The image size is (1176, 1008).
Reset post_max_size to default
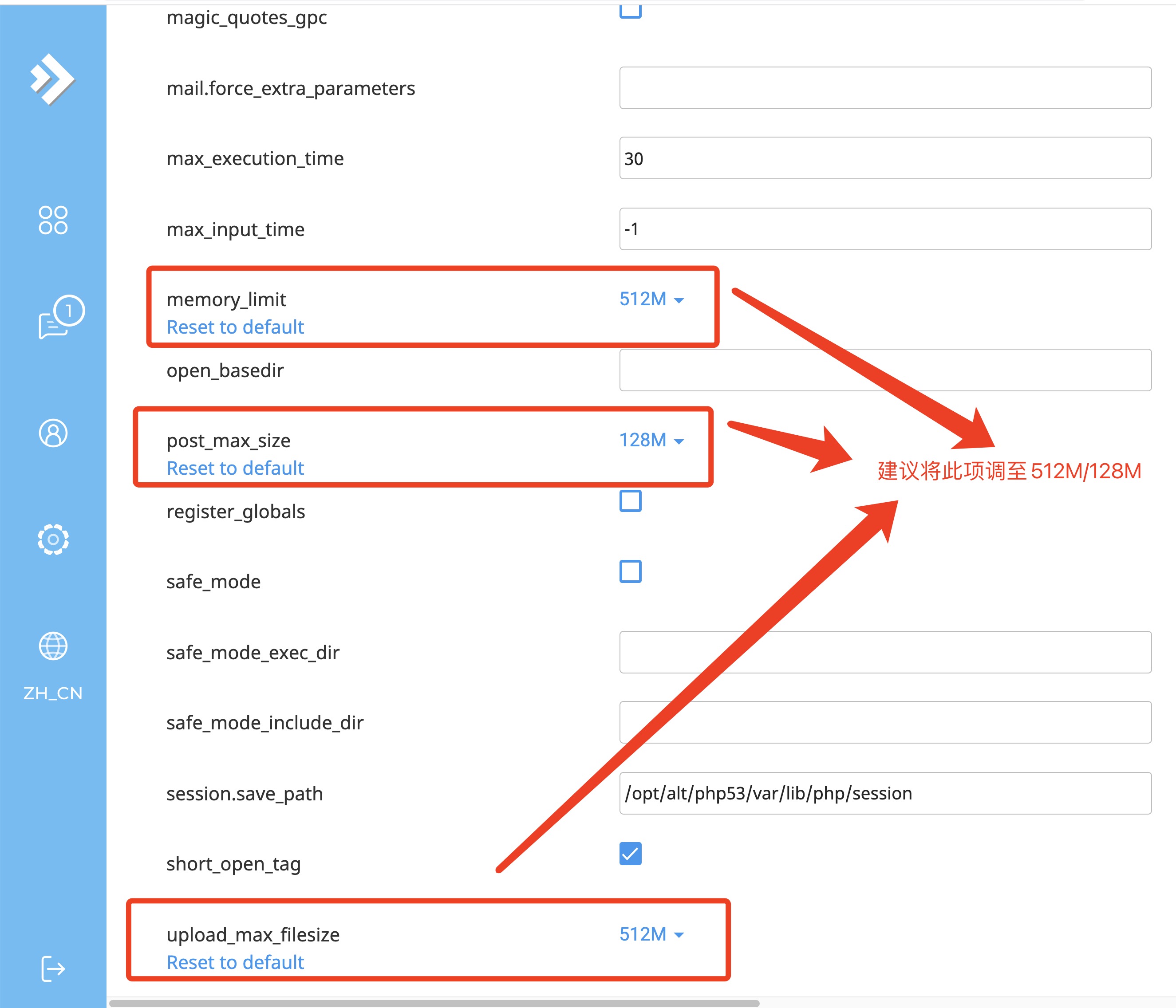click(235, 468)
